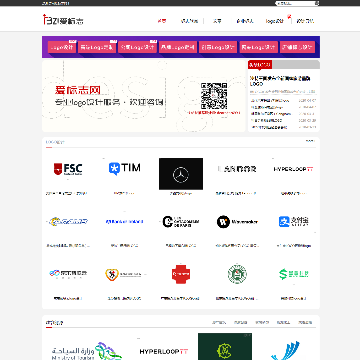Open the 爱标志网 design banner
The image size is (360, 360).
[144, 96]
